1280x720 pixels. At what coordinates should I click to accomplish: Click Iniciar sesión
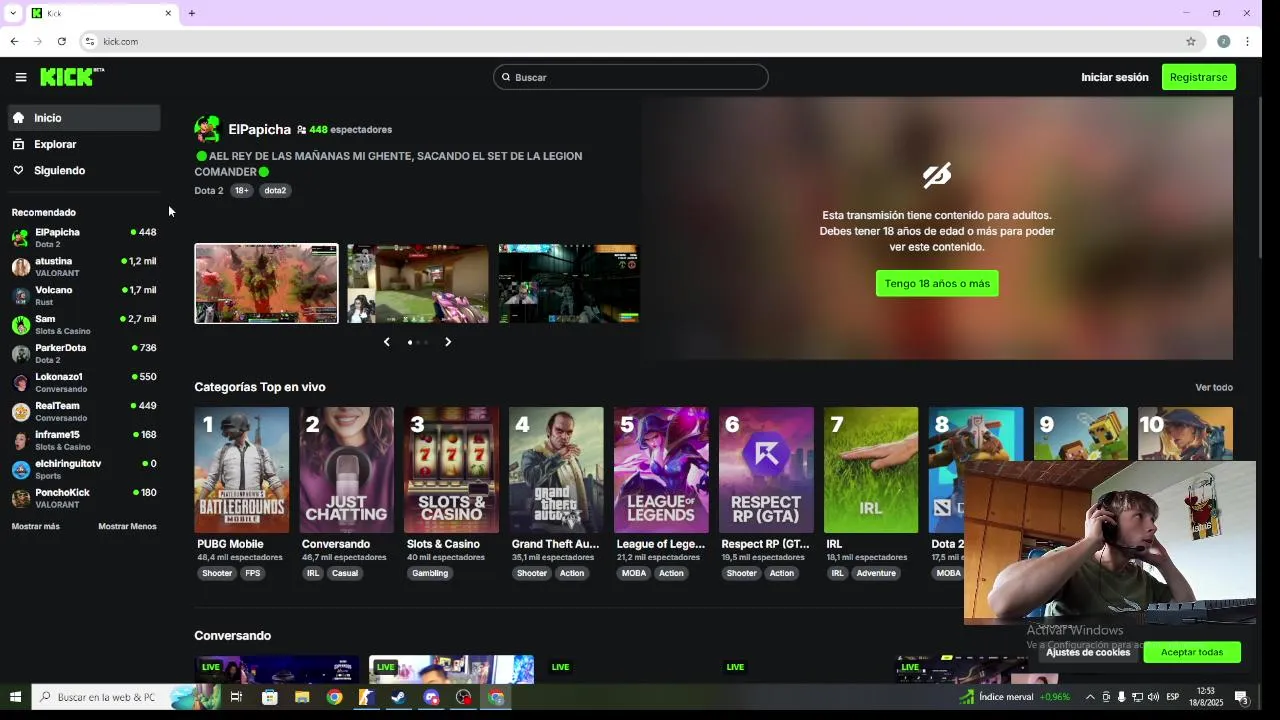1114,77
